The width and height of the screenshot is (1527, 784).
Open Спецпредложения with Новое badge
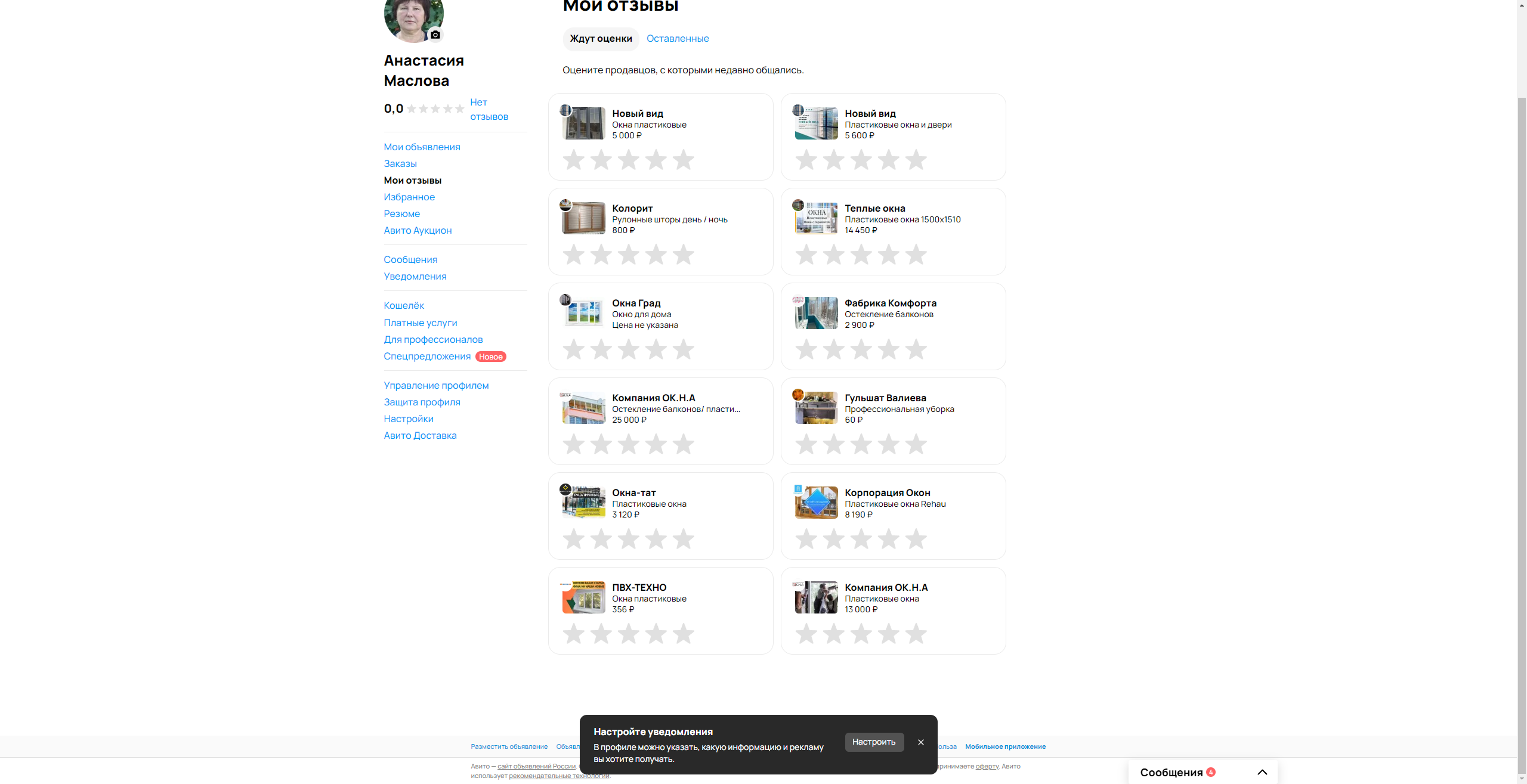point(427,356)
